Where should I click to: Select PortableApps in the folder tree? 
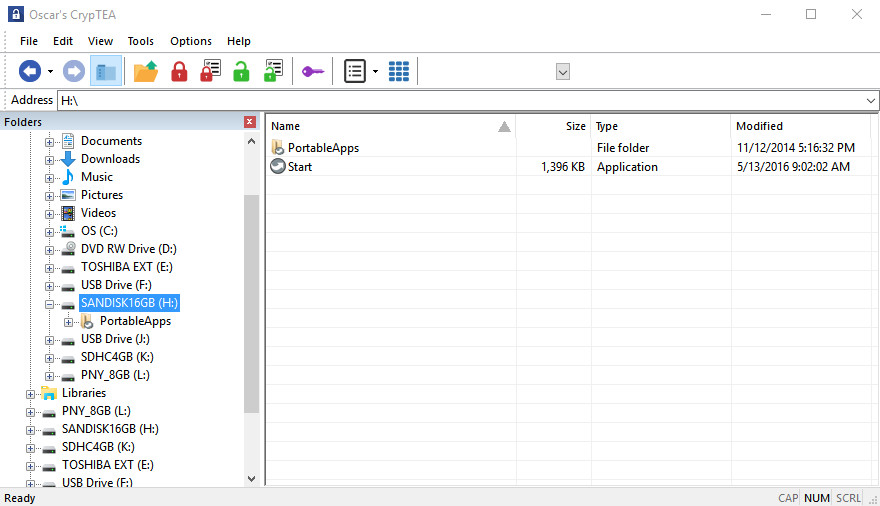135,321
